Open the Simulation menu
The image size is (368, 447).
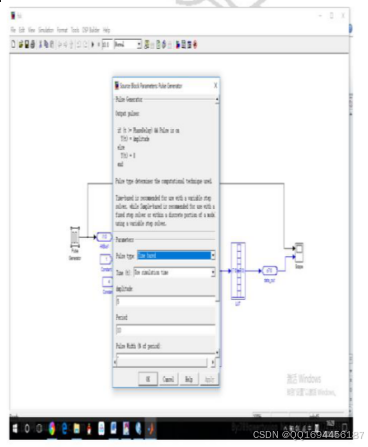(46, 30)
